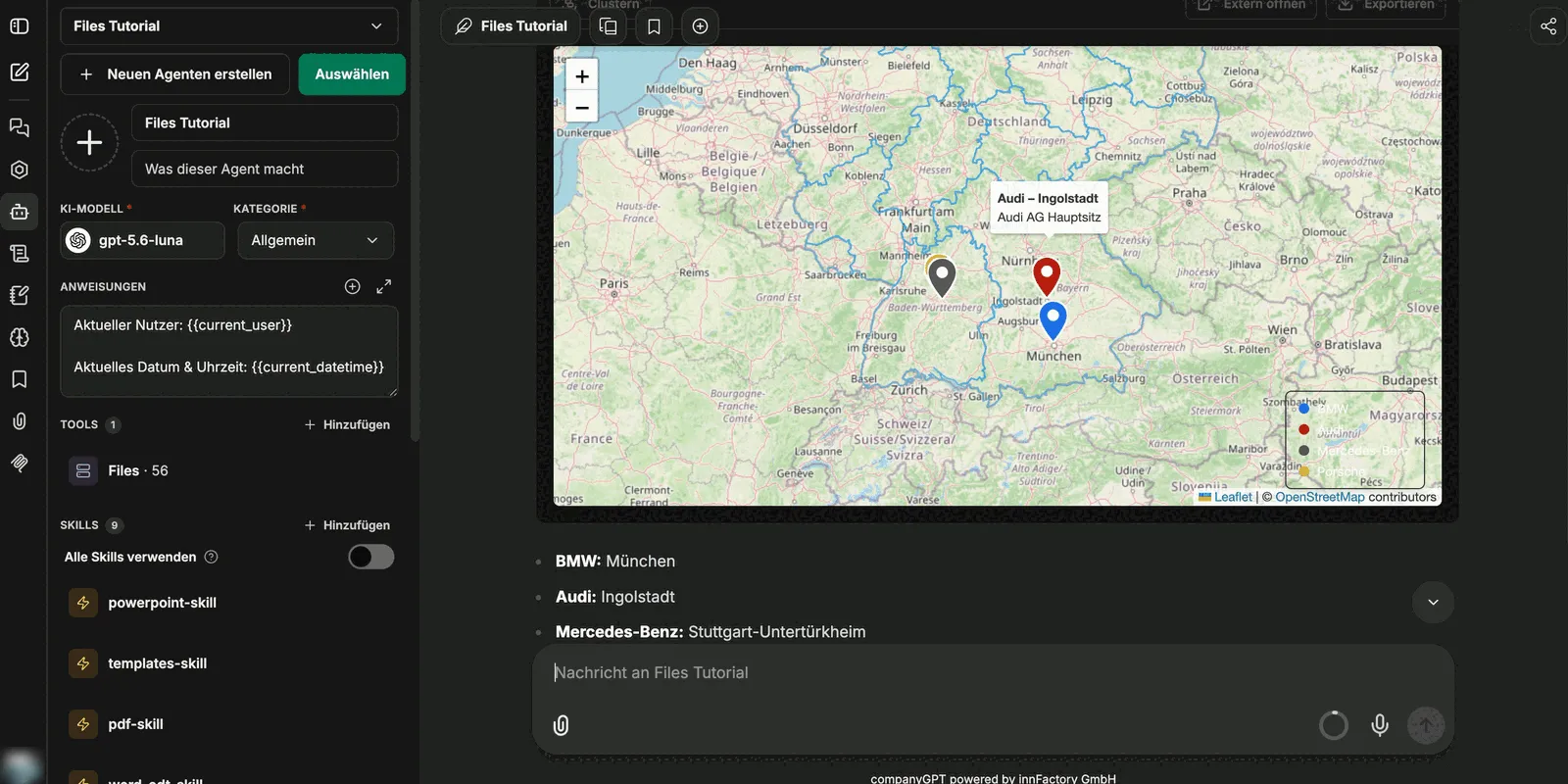Open the gpt-5.6-luna model selector
The image size is (1568, 784).
(x=142, y=240)
